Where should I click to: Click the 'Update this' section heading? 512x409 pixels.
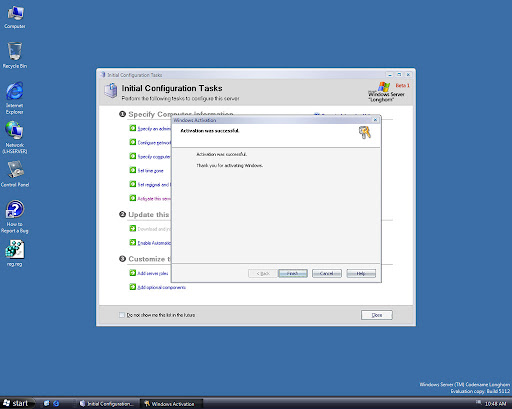(x=149, y=214)
